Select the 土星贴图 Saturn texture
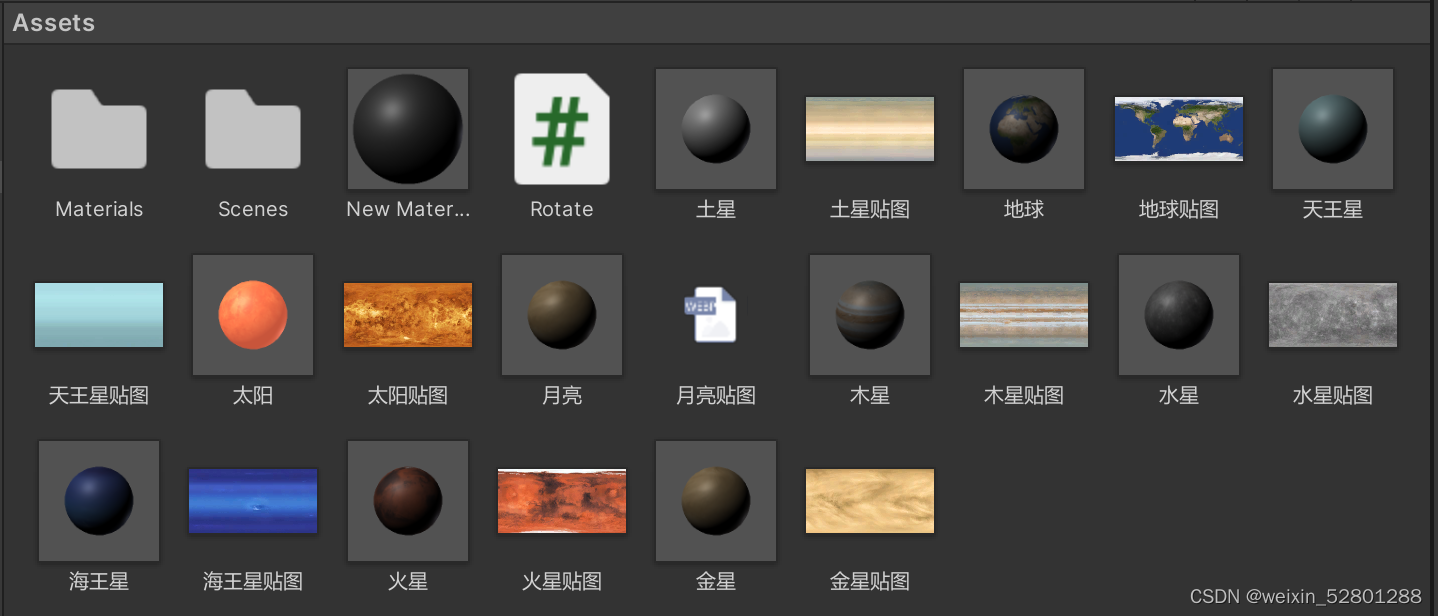1438x616 pixels. point(869,128)
